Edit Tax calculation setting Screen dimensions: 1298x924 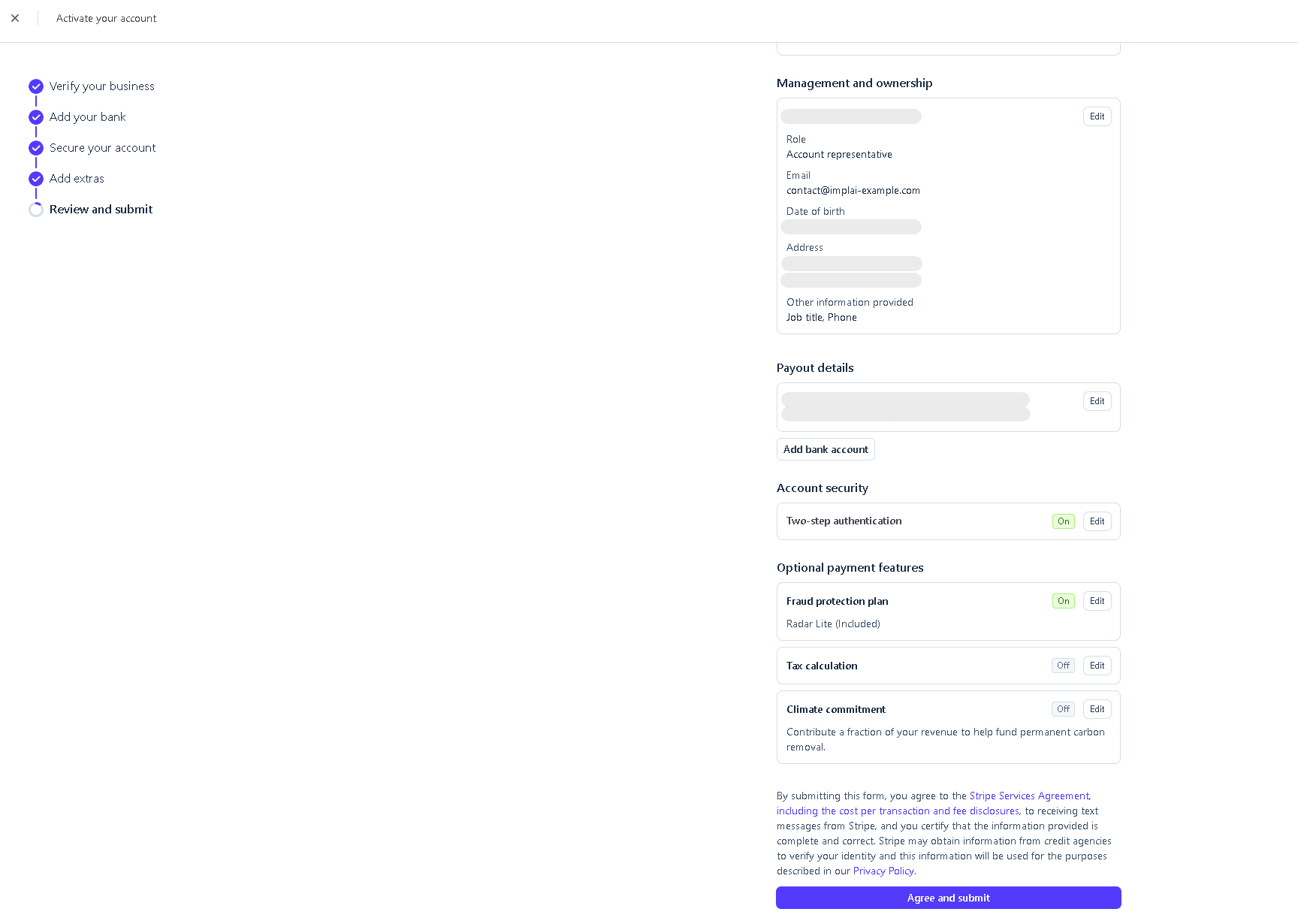pyautogui.click(x=1097, y=666)
